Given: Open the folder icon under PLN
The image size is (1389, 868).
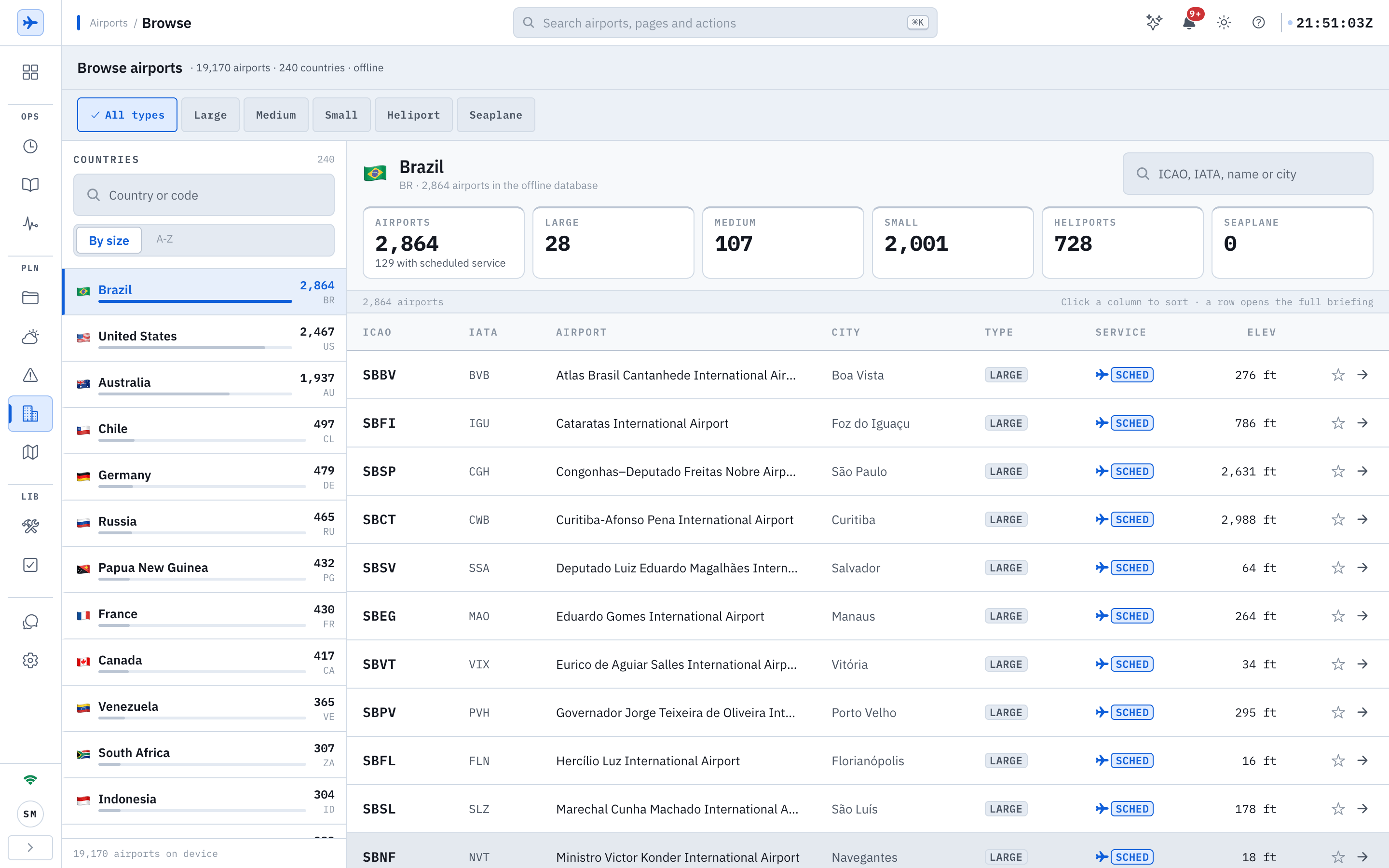Looking at the screenshot, I should (30, 298).
